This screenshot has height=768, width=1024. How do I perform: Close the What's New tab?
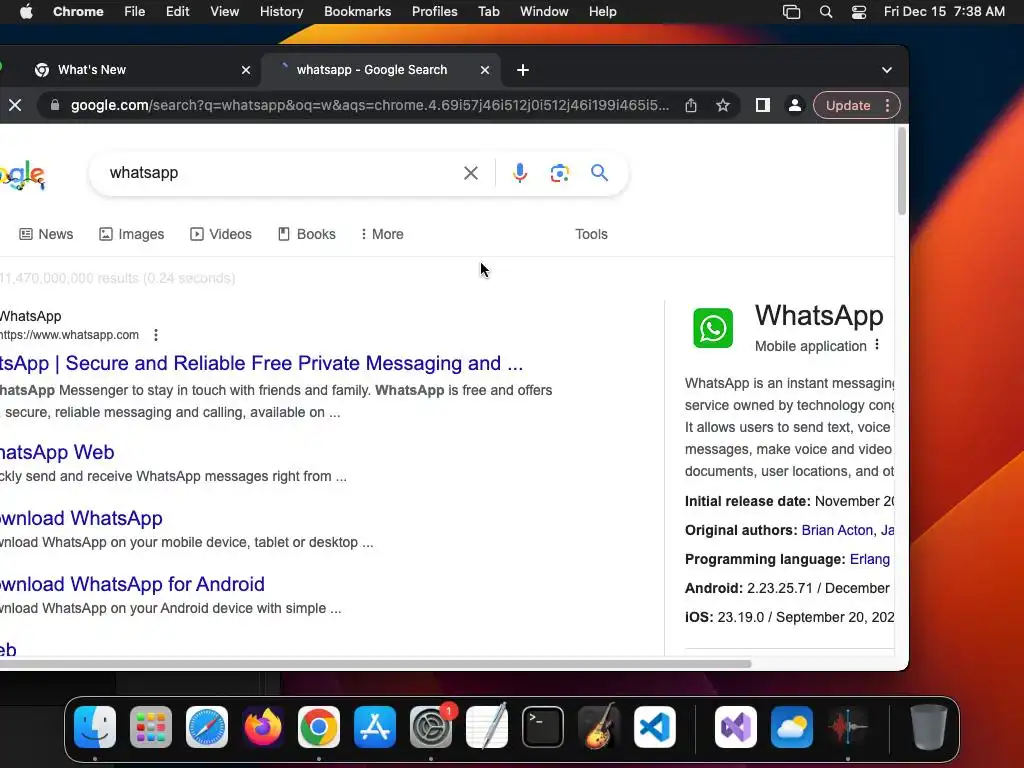[x=246, y=70]
